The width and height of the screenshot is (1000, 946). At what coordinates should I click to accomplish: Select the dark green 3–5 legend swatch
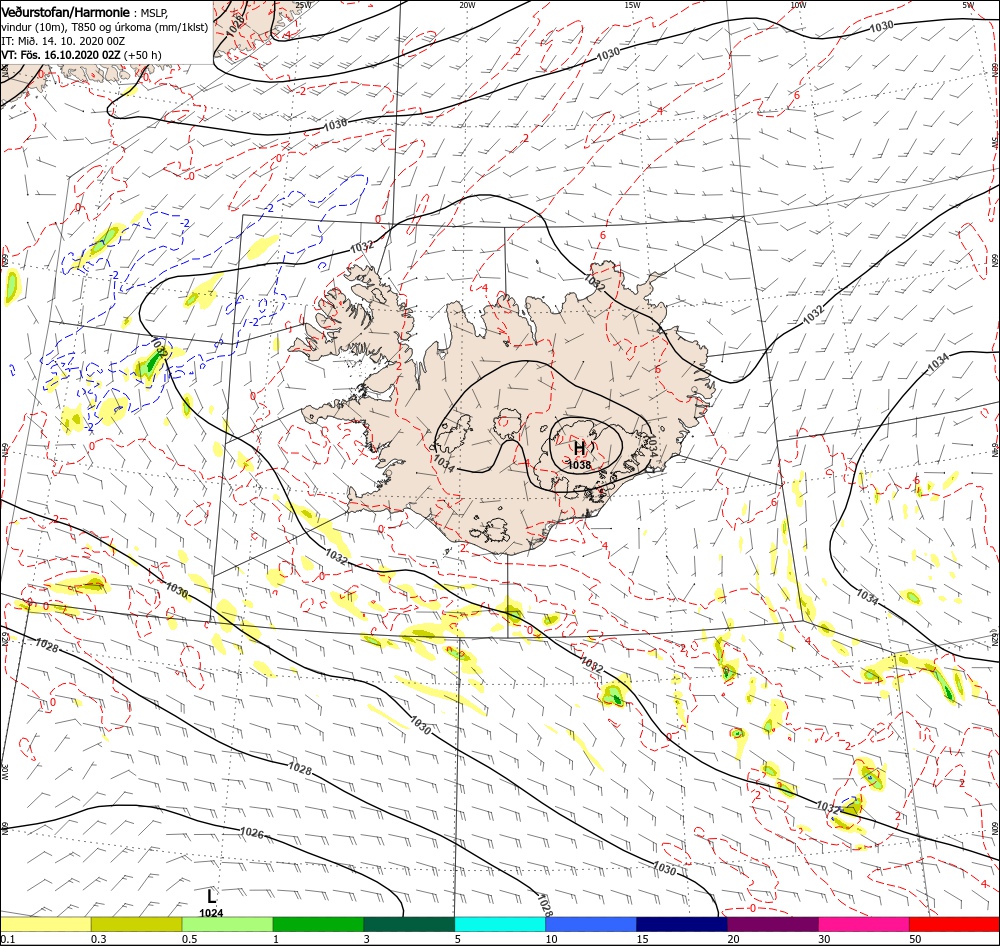click(409, 924)
